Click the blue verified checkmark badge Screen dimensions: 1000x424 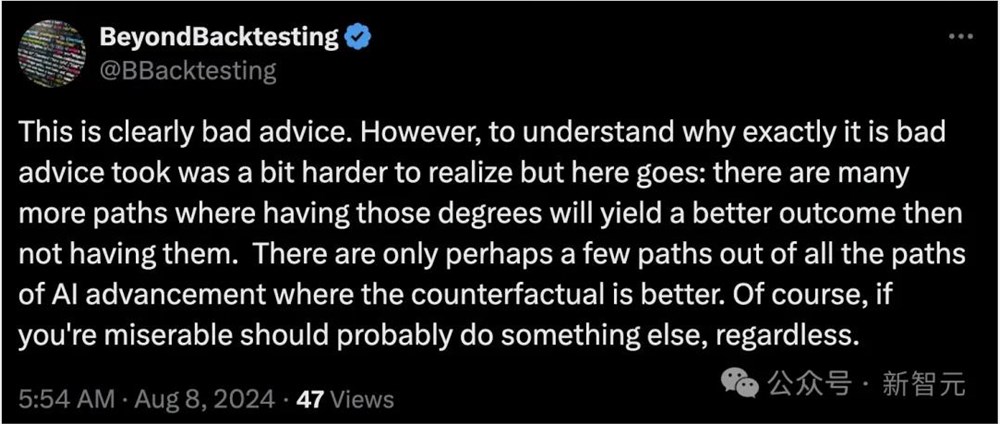[357, 38]
